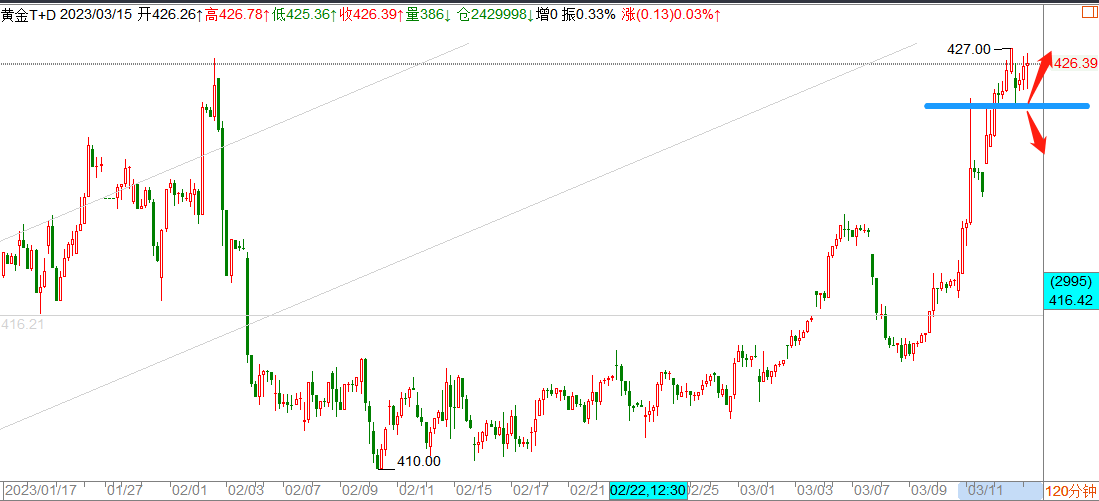Click the 02/03 date label
1099x501 pixels.
click(x=245, y=490)
